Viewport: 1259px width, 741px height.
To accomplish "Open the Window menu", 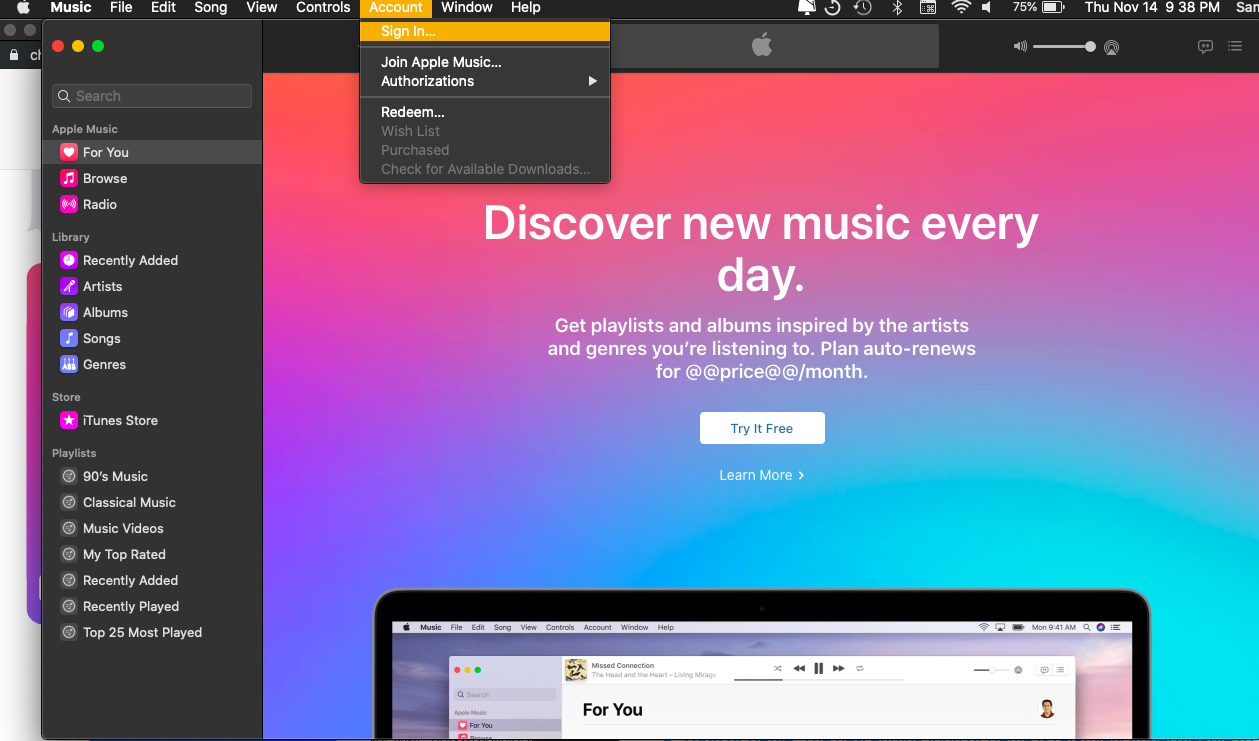I will coord(467,8).
